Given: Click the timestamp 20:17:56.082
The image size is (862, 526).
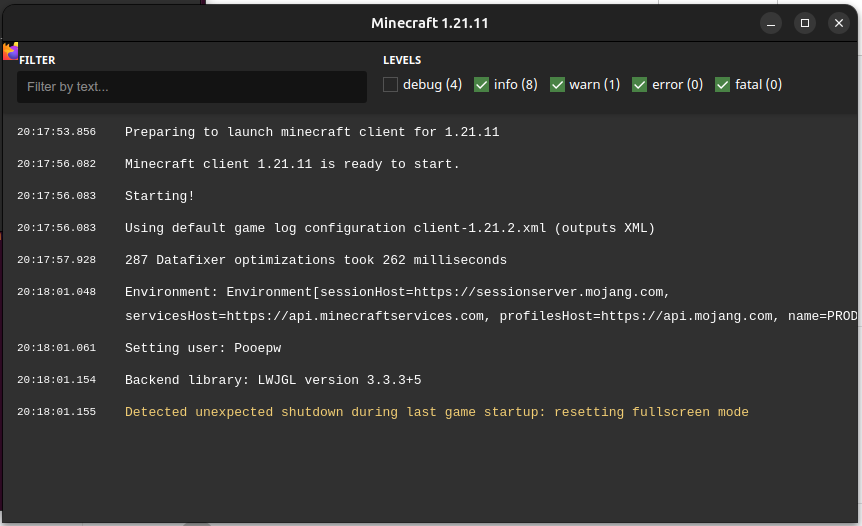Looking at the screenshot, I should click(56, 164).
